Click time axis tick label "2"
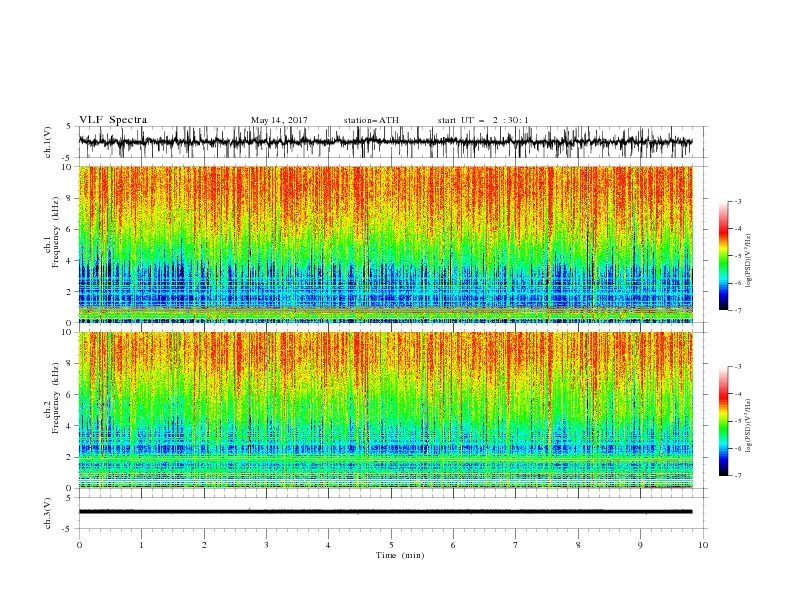The width and height of the screenshot is (792, 612). pyautogui.click(x=204, y=545)
